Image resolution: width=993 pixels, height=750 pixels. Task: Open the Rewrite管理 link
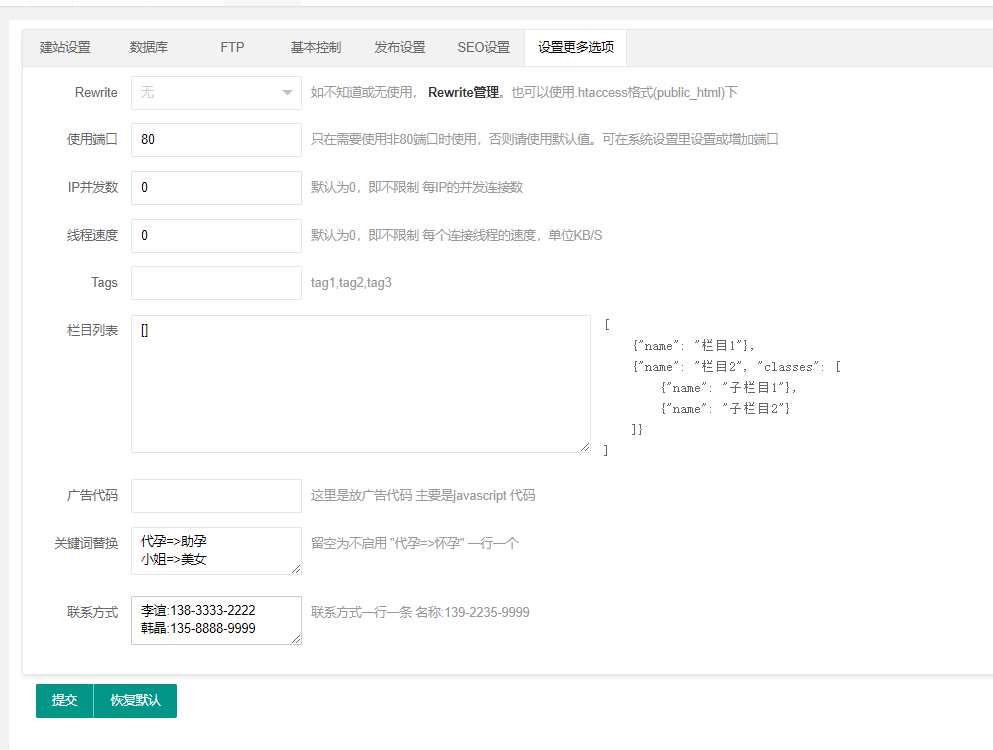[464, 92]
